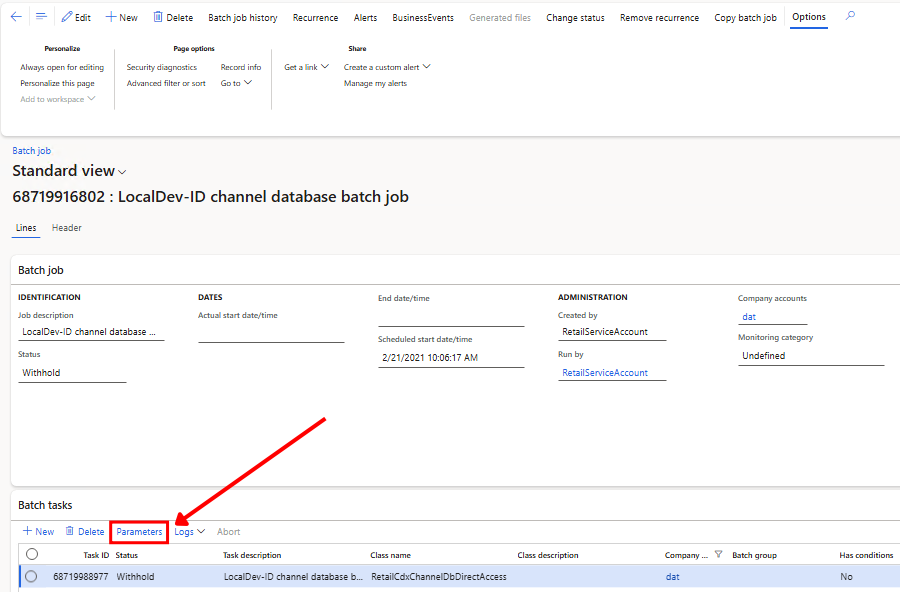Expand Create a custom alert dropdown
900x592 pixels.
(x=387, y=67)
